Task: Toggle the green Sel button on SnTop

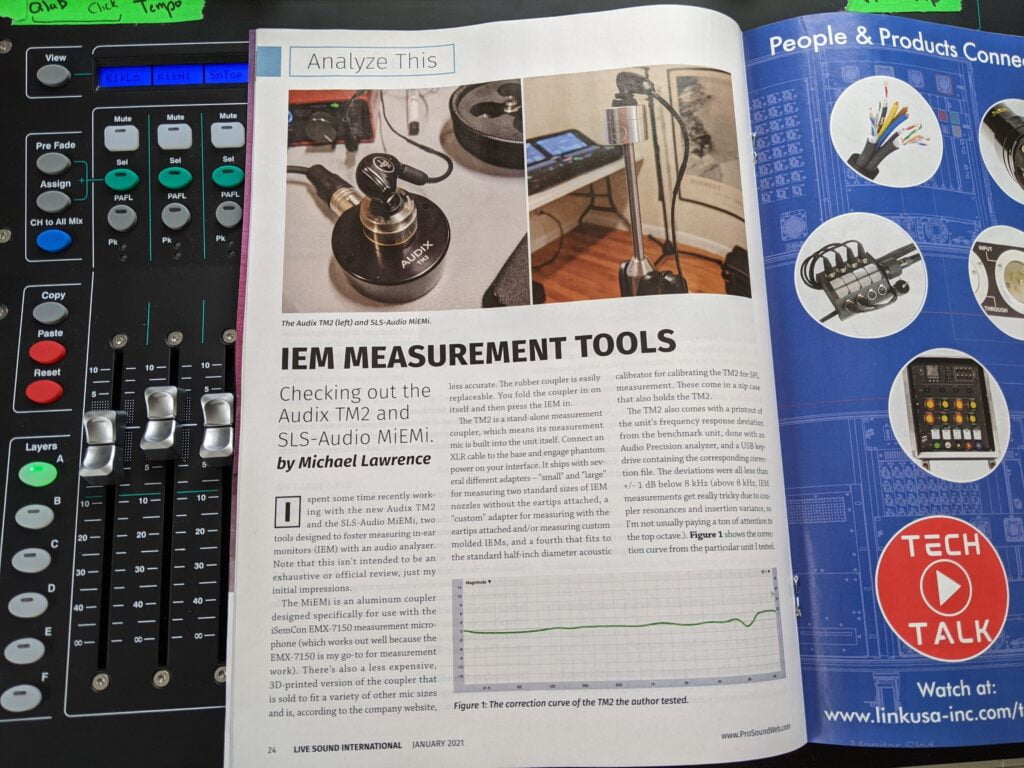Action: point(227,176)
